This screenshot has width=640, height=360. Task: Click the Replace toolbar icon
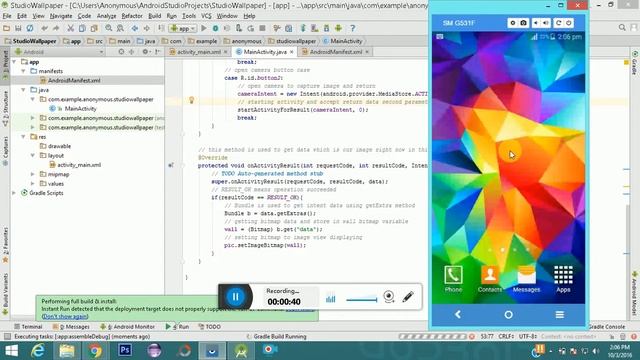pos(120,28)
